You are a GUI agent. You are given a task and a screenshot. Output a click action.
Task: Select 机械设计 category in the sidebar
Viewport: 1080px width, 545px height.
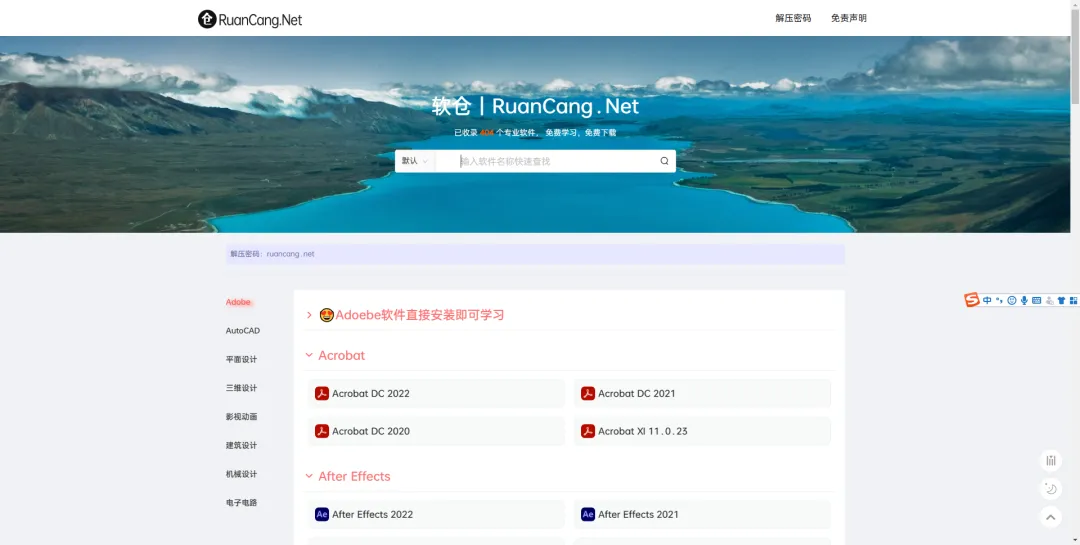[241, 474]
